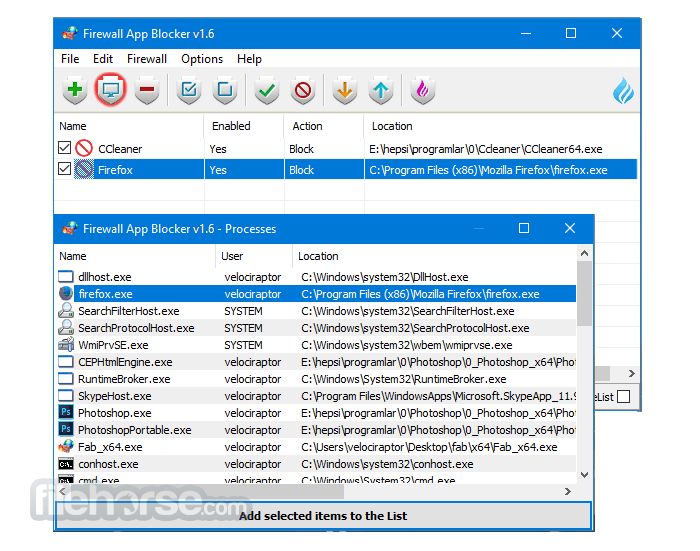Toggle the List checkbox in main window
700x551 pixels.
coord(623,397)
